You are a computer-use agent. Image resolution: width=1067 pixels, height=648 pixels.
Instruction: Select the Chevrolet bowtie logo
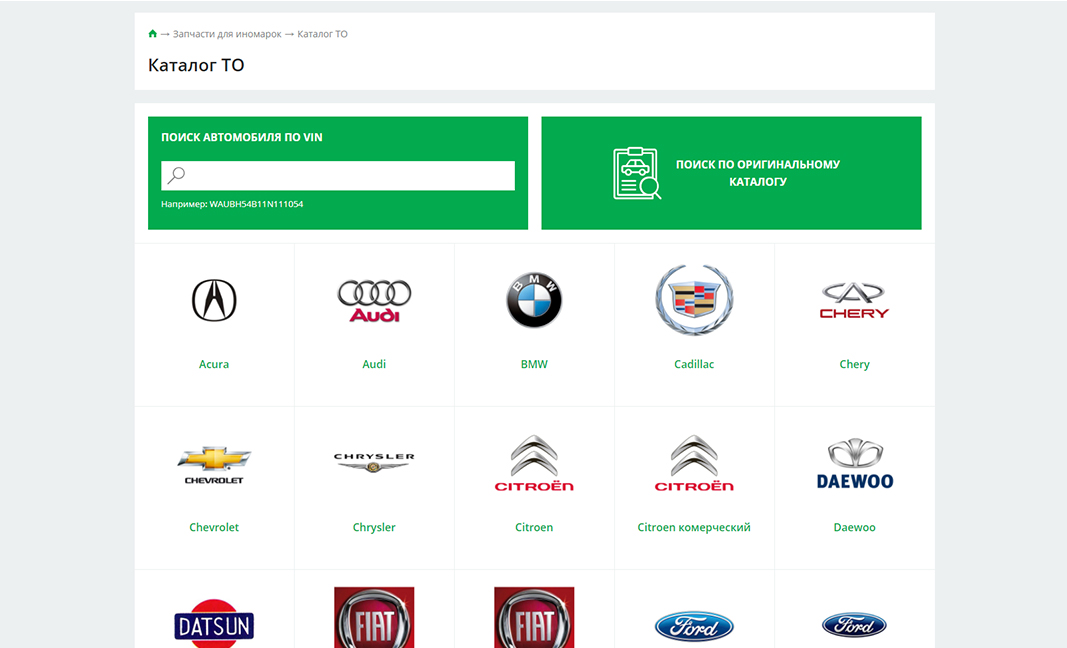214,466
